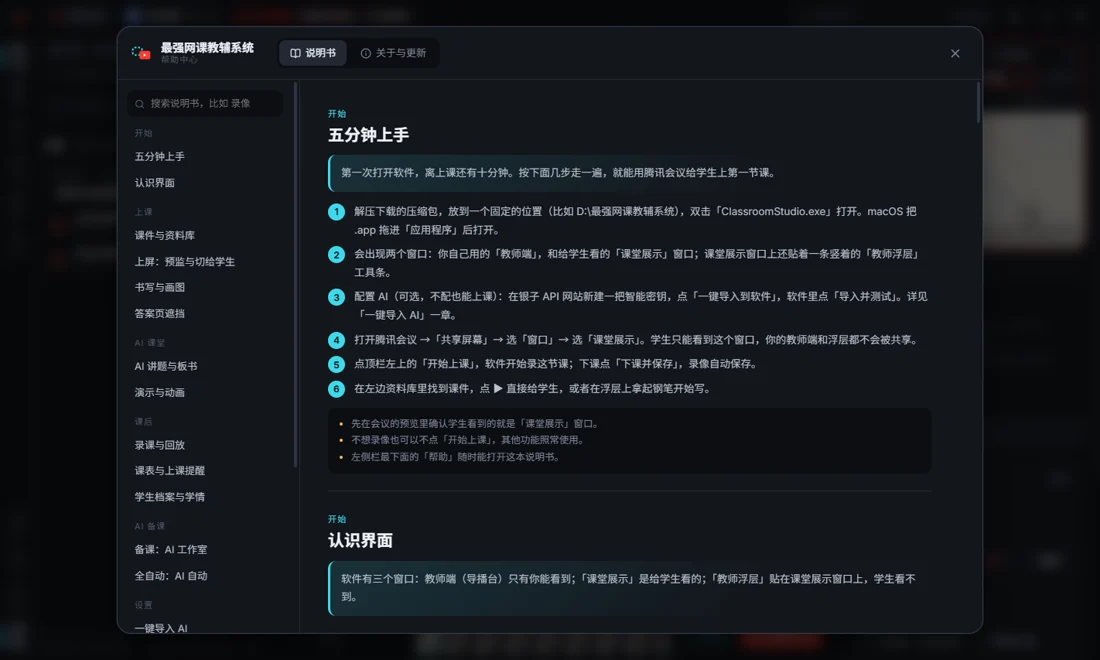Image resolution: width=1100 pixels, height=660 pixels.
Task: Select 上屏：预监与切给学生 entry
Action: 185,262
